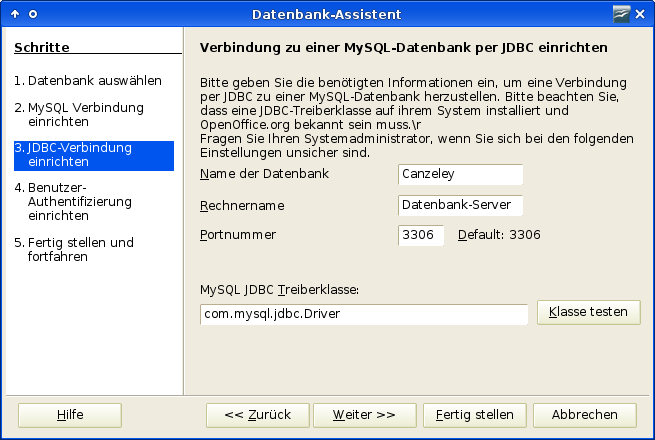Screen dimensions: 655x440
Task: Open Hilfe for the wizard
Action: click(70, 415)
